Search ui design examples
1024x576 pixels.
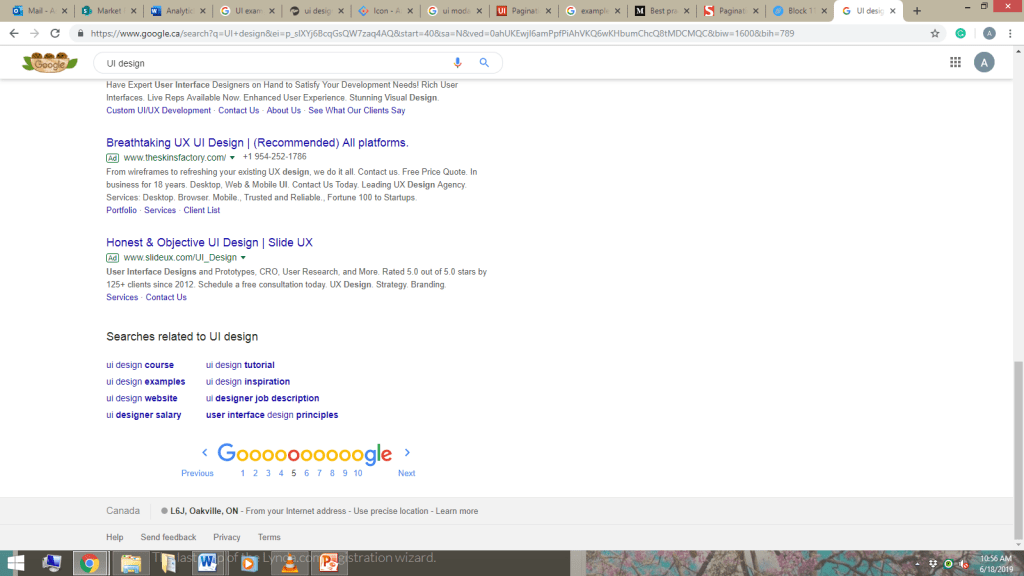146,381
